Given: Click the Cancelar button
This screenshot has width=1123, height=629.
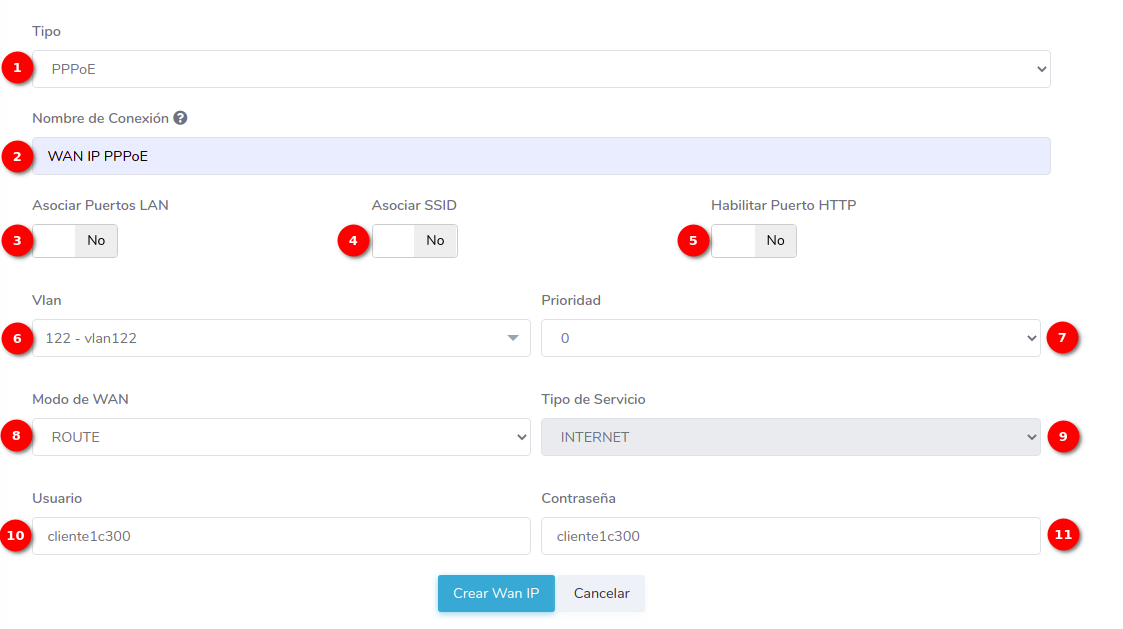Looking at the screenshot, I should [x=601, y=593].
